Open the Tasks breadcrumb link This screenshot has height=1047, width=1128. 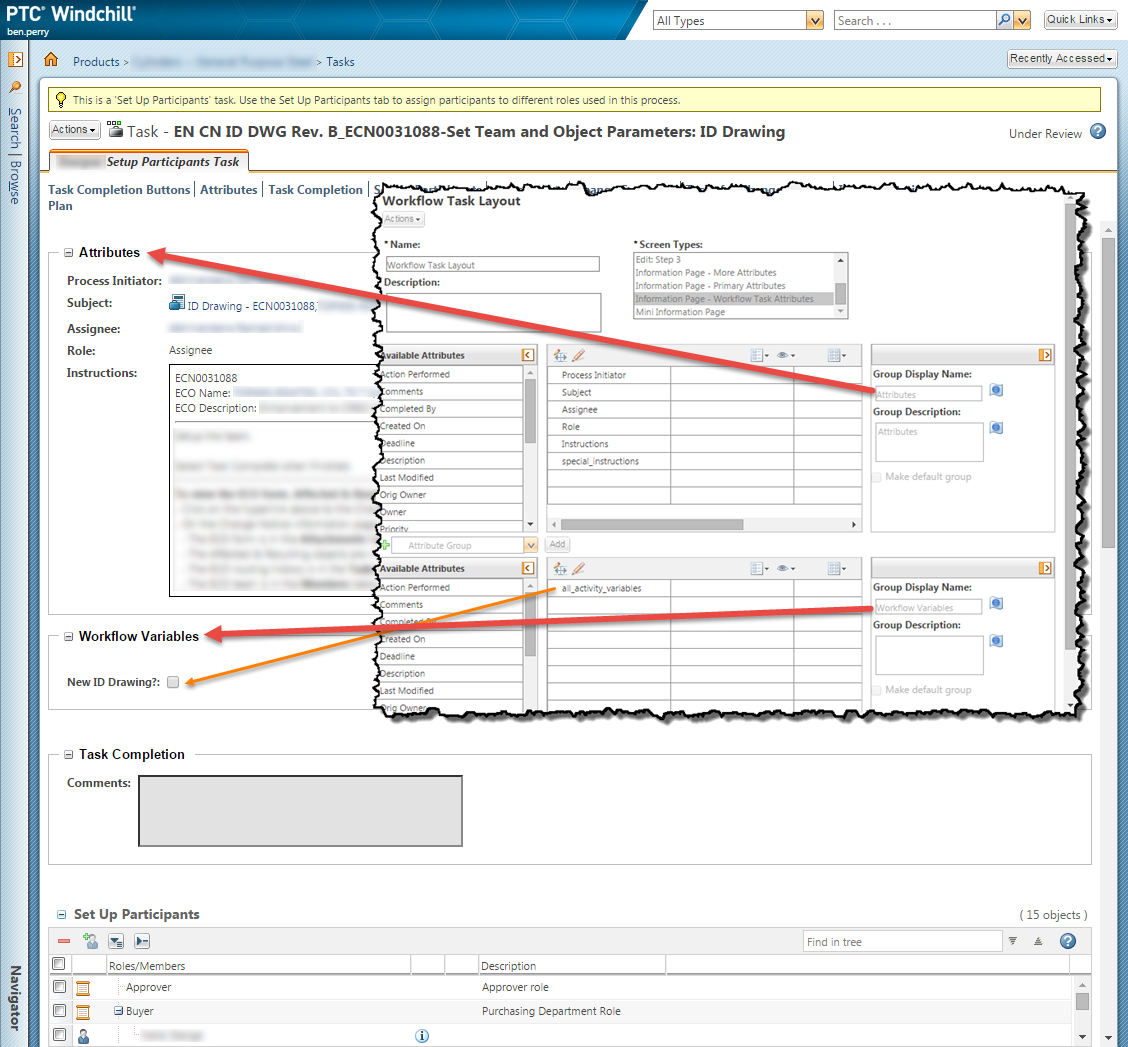pyautogui.click(x=340, y=62)
